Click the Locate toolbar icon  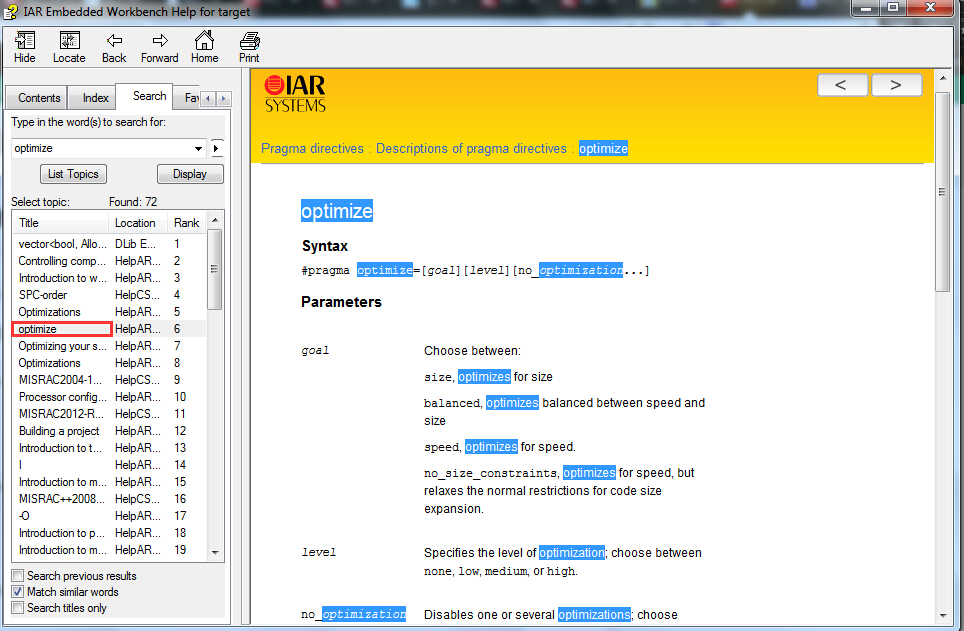(x=69, y=41)
